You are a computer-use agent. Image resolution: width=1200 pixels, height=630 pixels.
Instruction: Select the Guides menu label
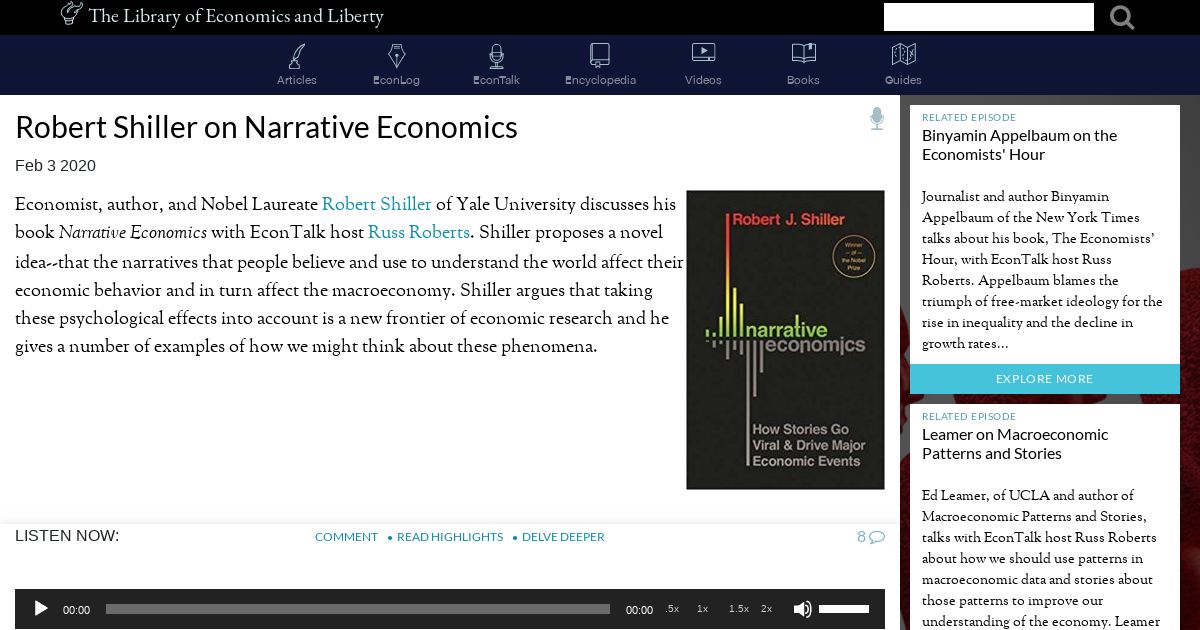pyautogui.click(x=903, y=80)
